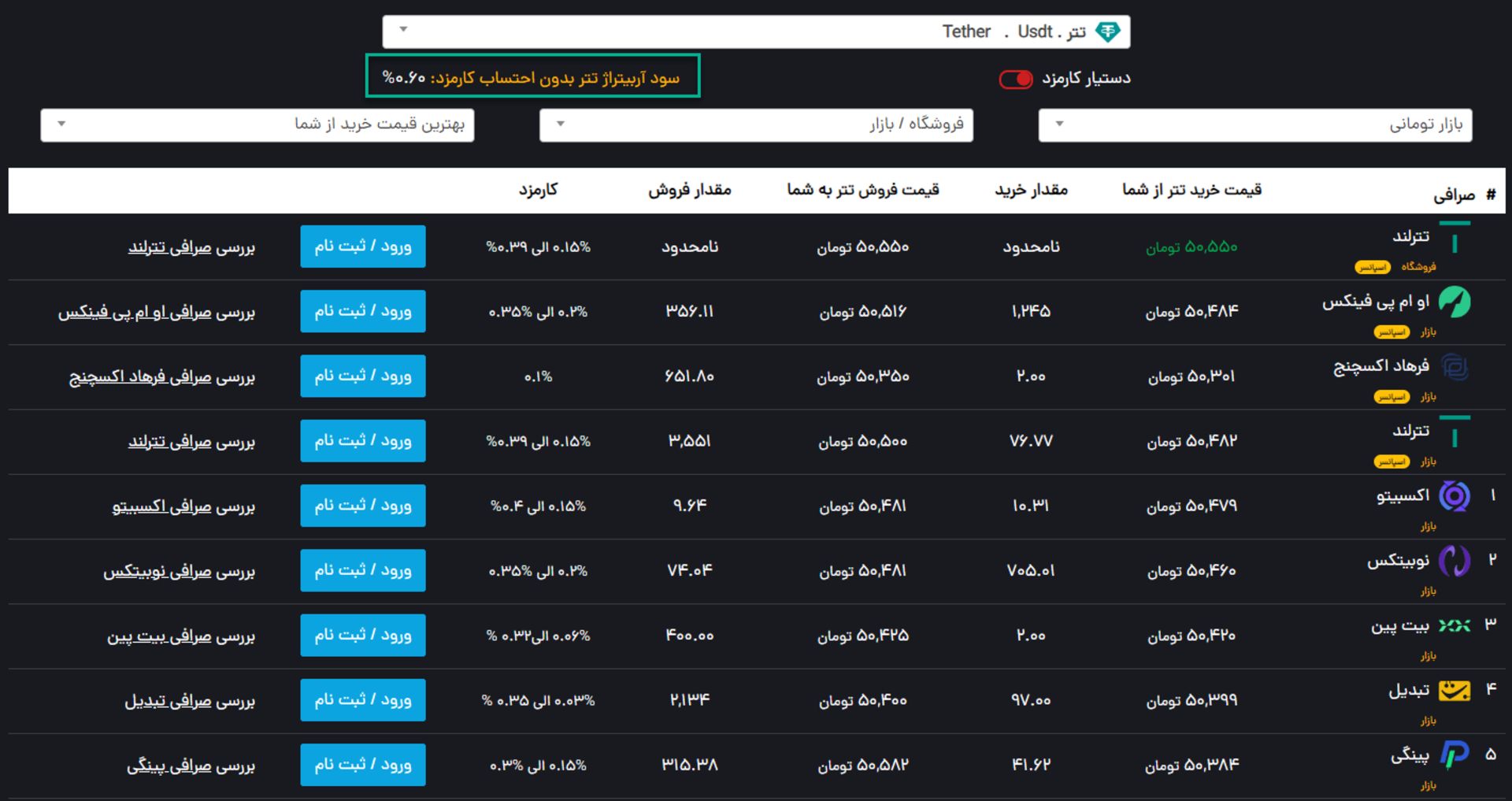This screenshot has height=801, width=1512.
Task: Toggle the fee assistant (دستیار کارمزد) switch
Action: pos(1016,79)
